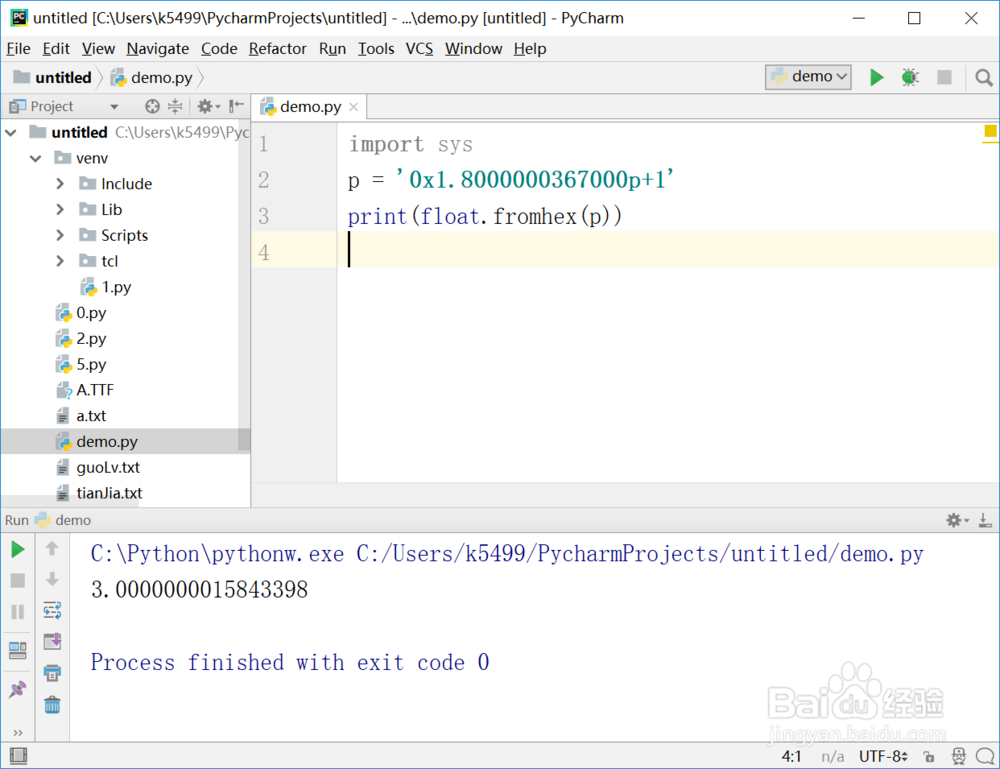The width and height of the screenshot is (1000, 769).
Task: Open Search Everywhere magnifier icon
Action: (x=983, y=78)
